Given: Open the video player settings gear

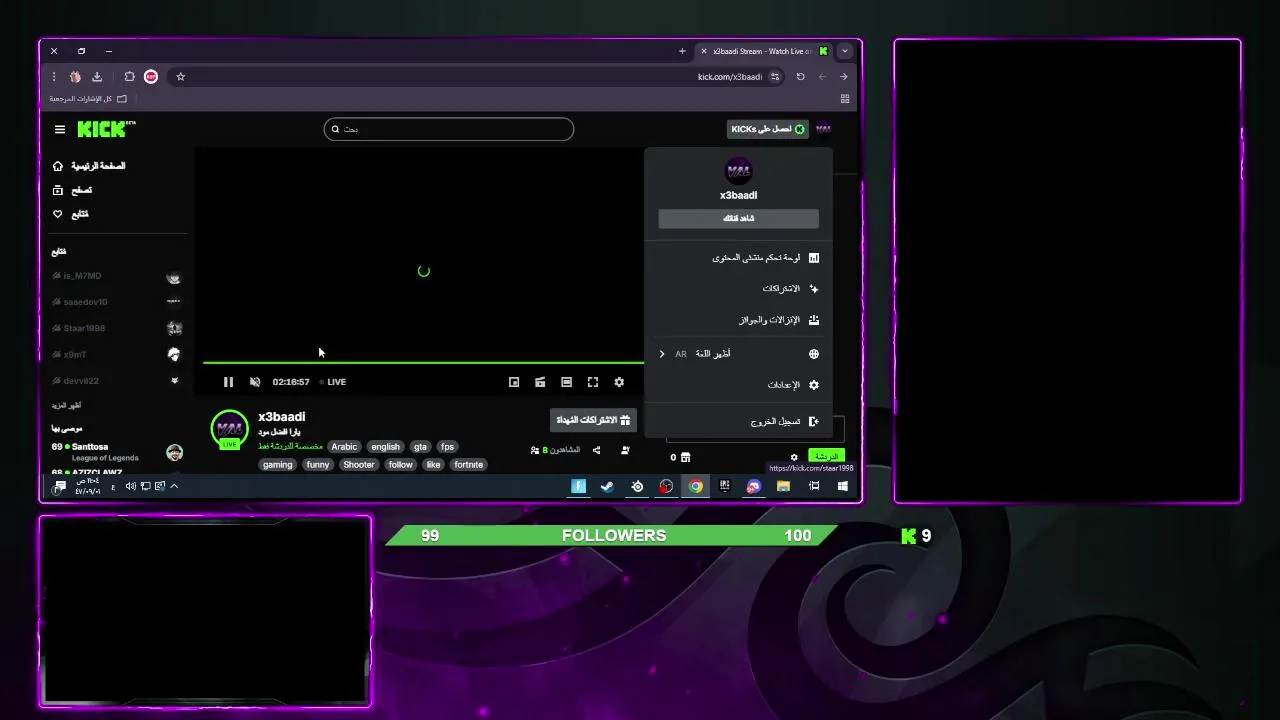Looking at the screenshot, I should [619, 382].
